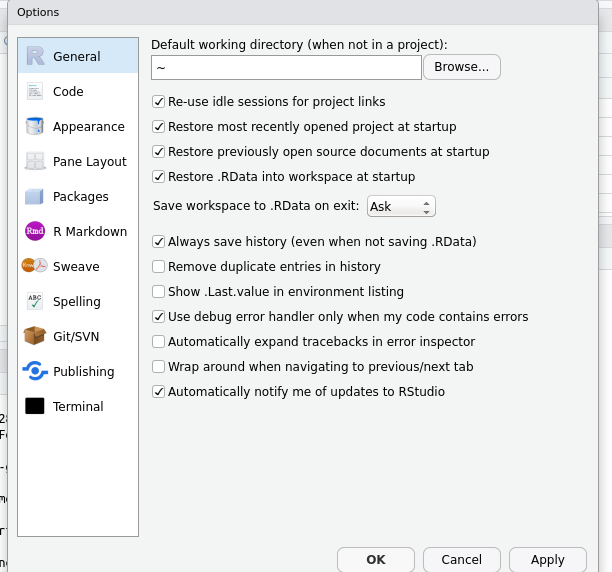Open Appearance settings via its paint bucket icon
612x572 pixels.
[x=35, y=127]
